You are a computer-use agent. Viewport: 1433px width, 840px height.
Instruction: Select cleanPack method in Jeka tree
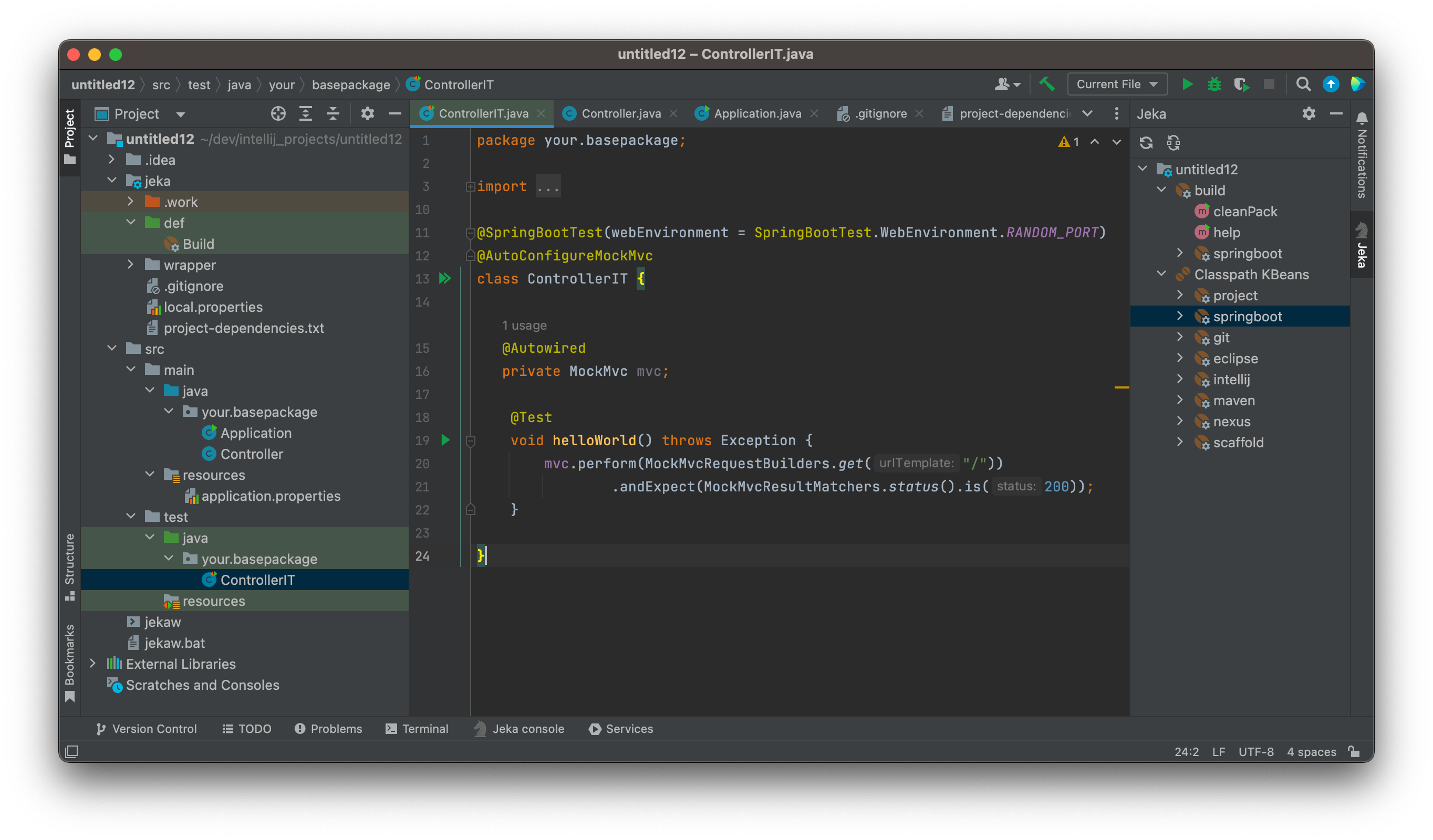click(1245, 212)
